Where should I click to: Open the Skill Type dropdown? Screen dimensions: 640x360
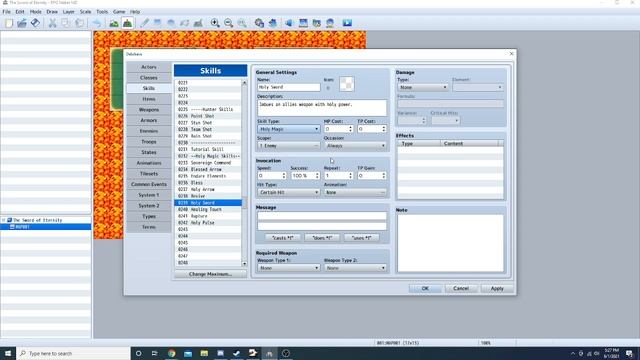288,129
